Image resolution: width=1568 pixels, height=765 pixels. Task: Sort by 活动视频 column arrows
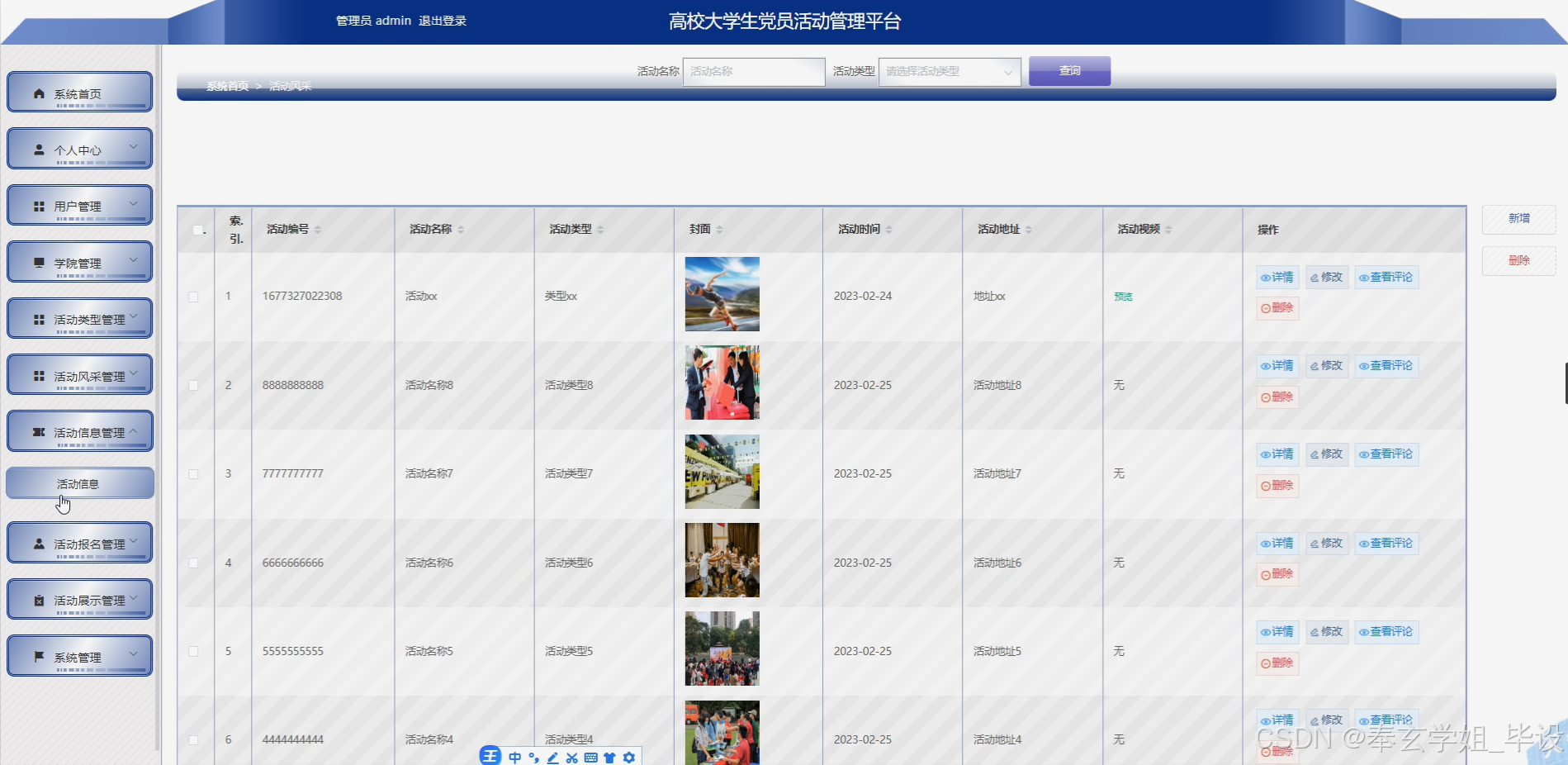[1168, 230]
